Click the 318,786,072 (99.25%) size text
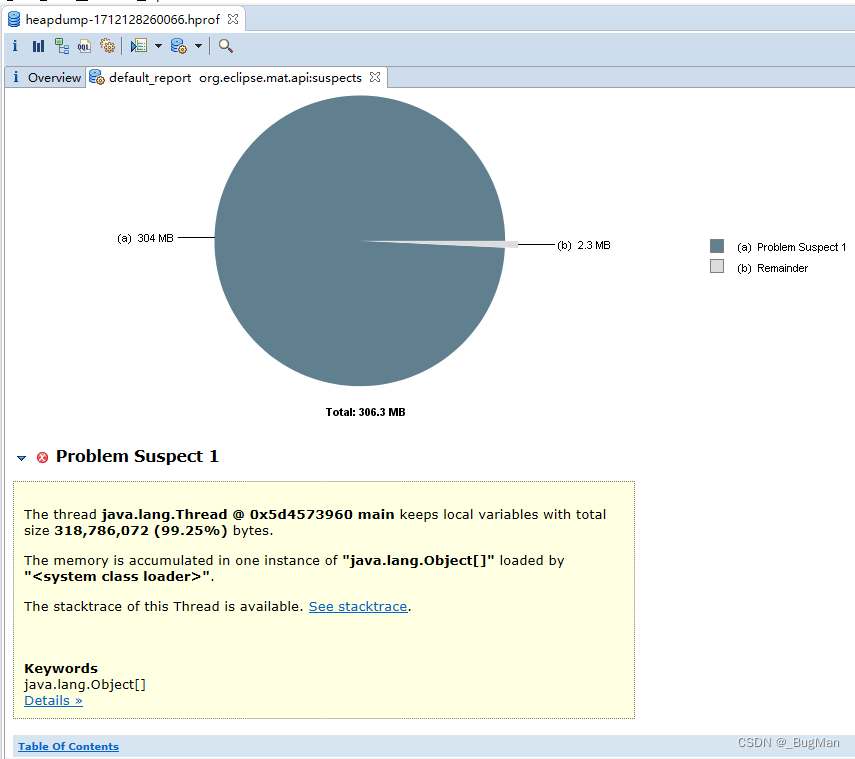This screenshot has height=759, width=855. coord(141,531)
